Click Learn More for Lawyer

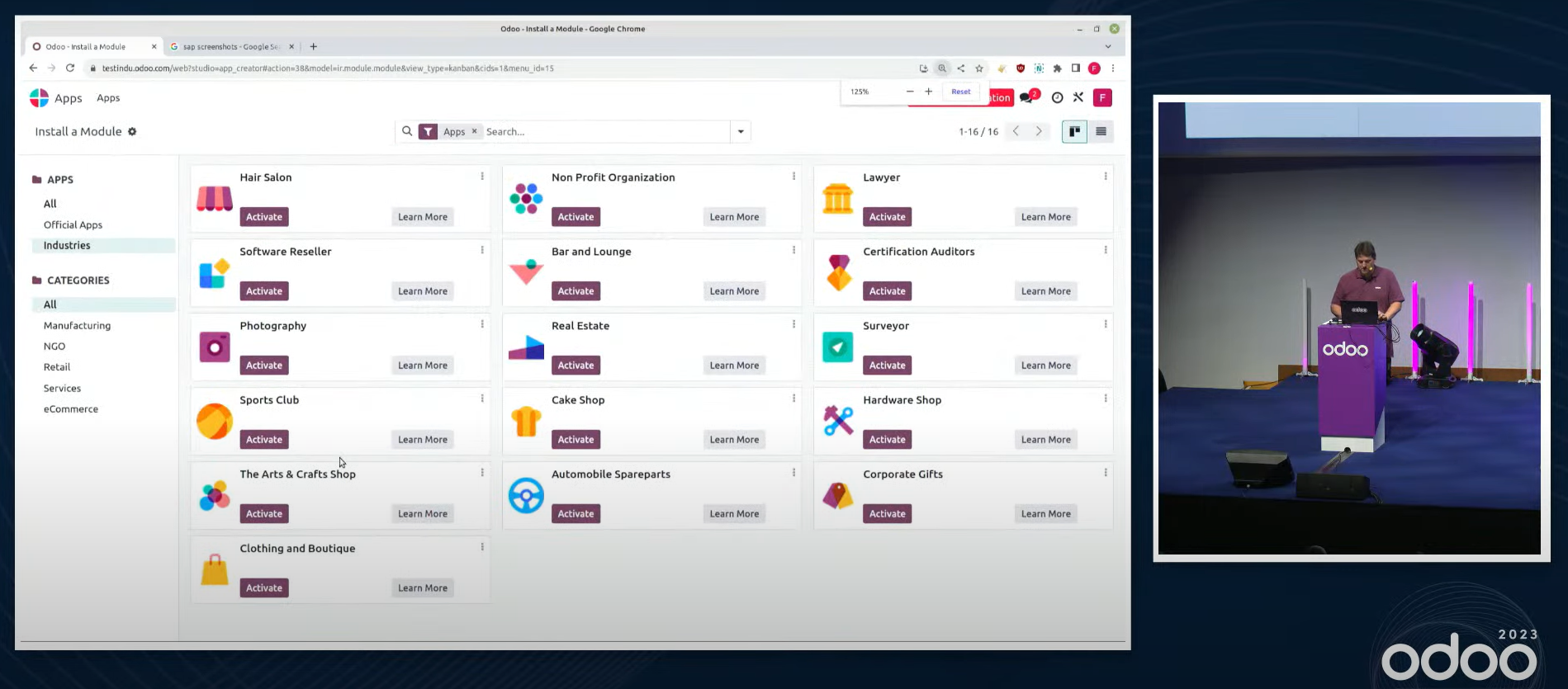tap(1045, 217)
